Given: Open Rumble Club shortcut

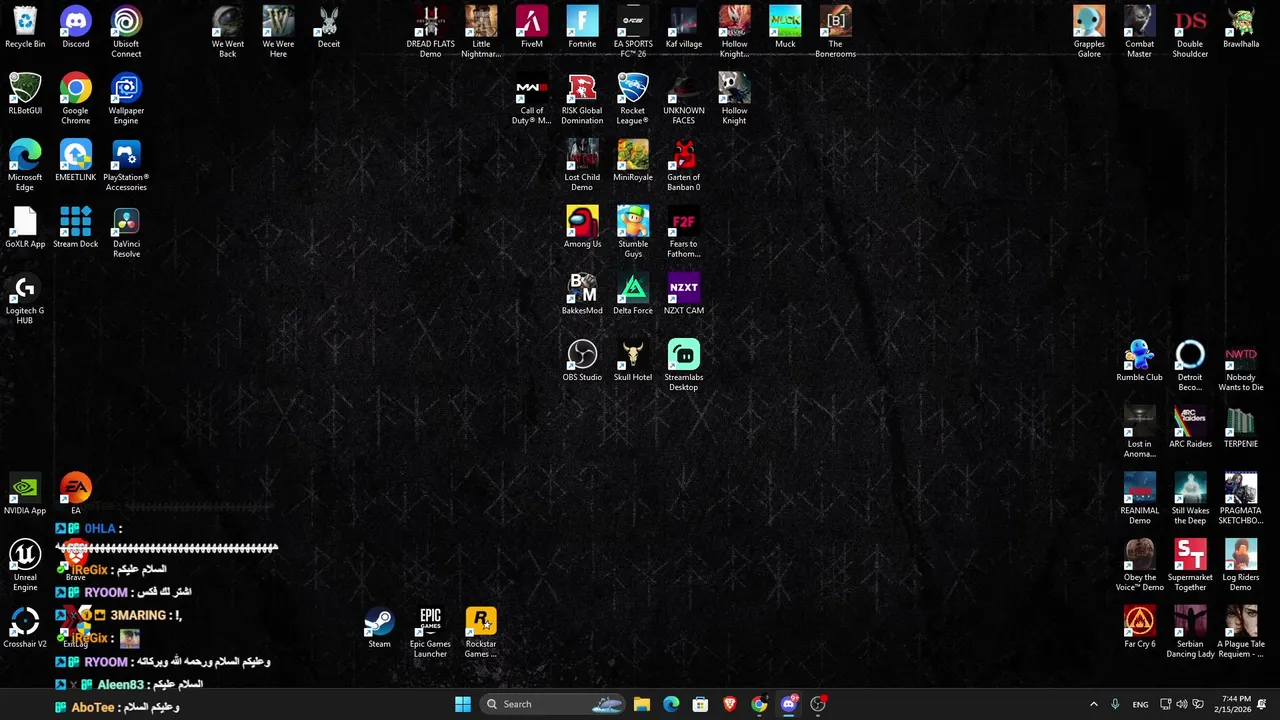Looking at the screenshot, I should (1139, 362).
